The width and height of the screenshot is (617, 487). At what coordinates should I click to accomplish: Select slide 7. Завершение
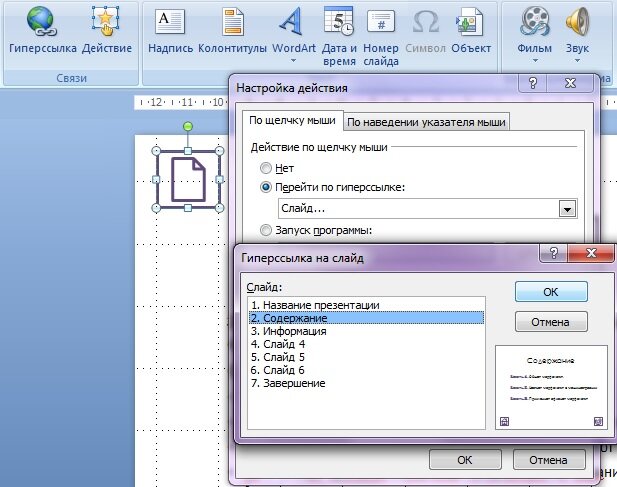[366, 383]
